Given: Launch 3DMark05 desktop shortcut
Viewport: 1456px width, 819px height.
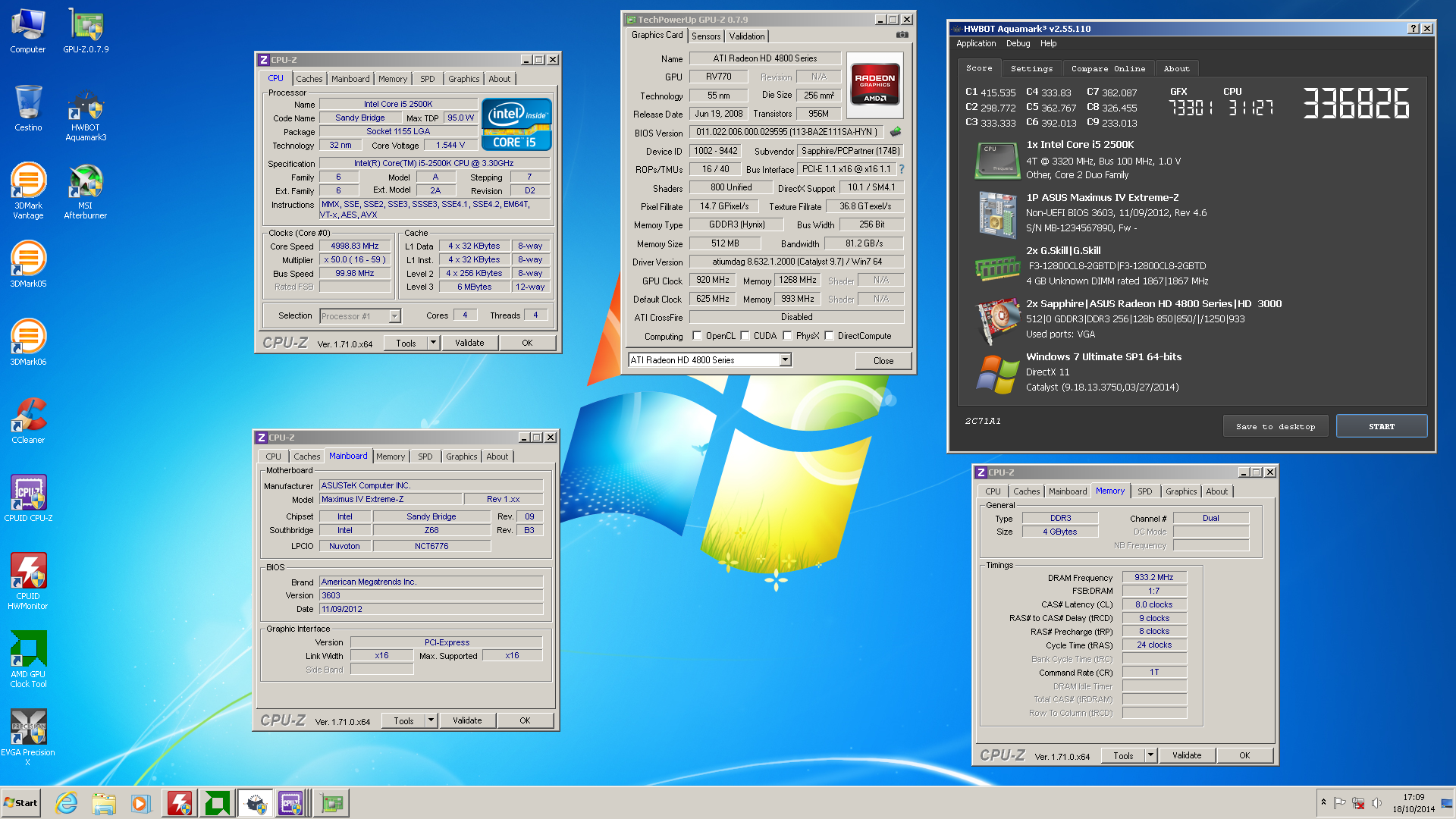Looking at the screenshot, I should click(x=28, y=264).
